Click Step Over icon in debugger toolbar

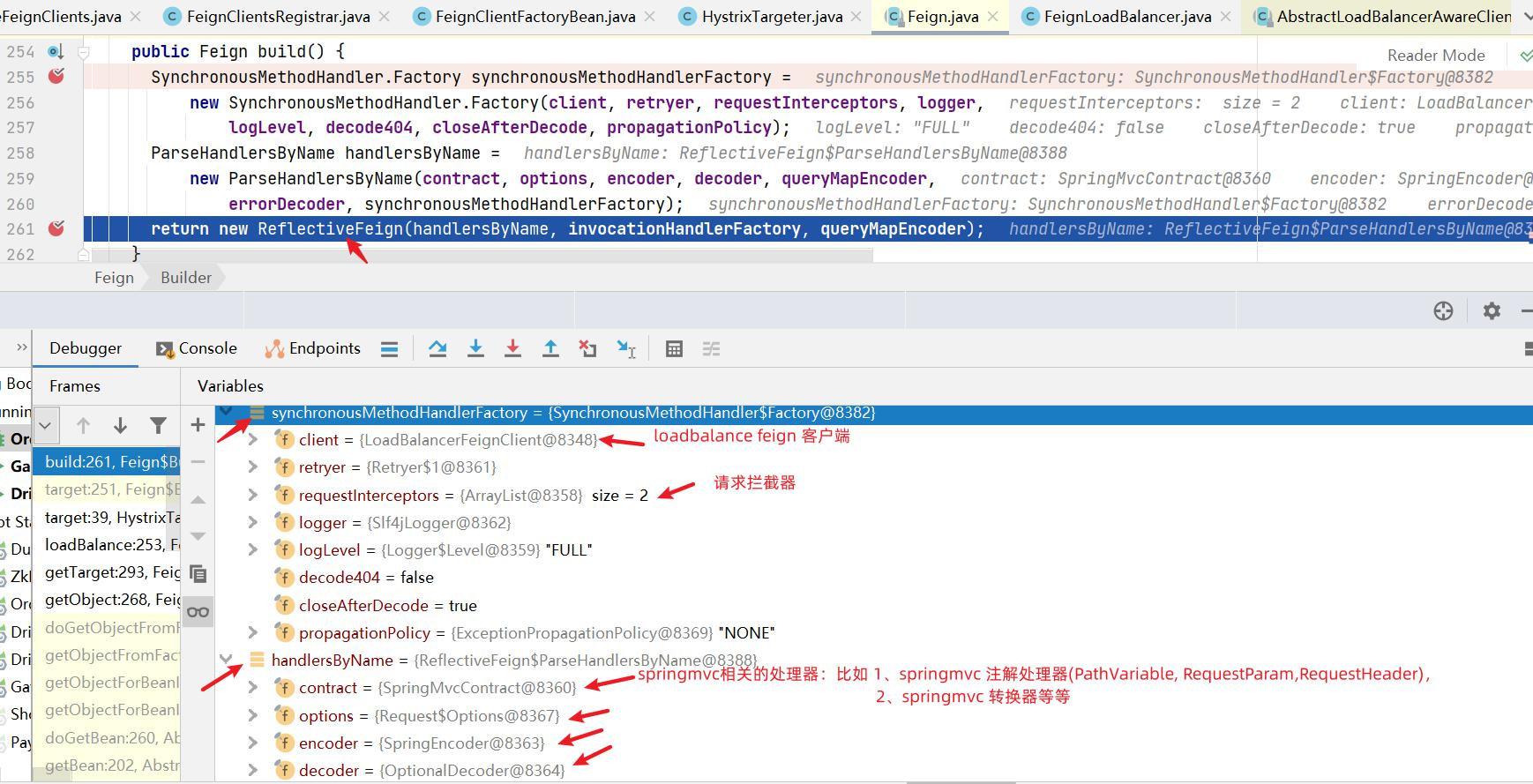coord(437,348)
